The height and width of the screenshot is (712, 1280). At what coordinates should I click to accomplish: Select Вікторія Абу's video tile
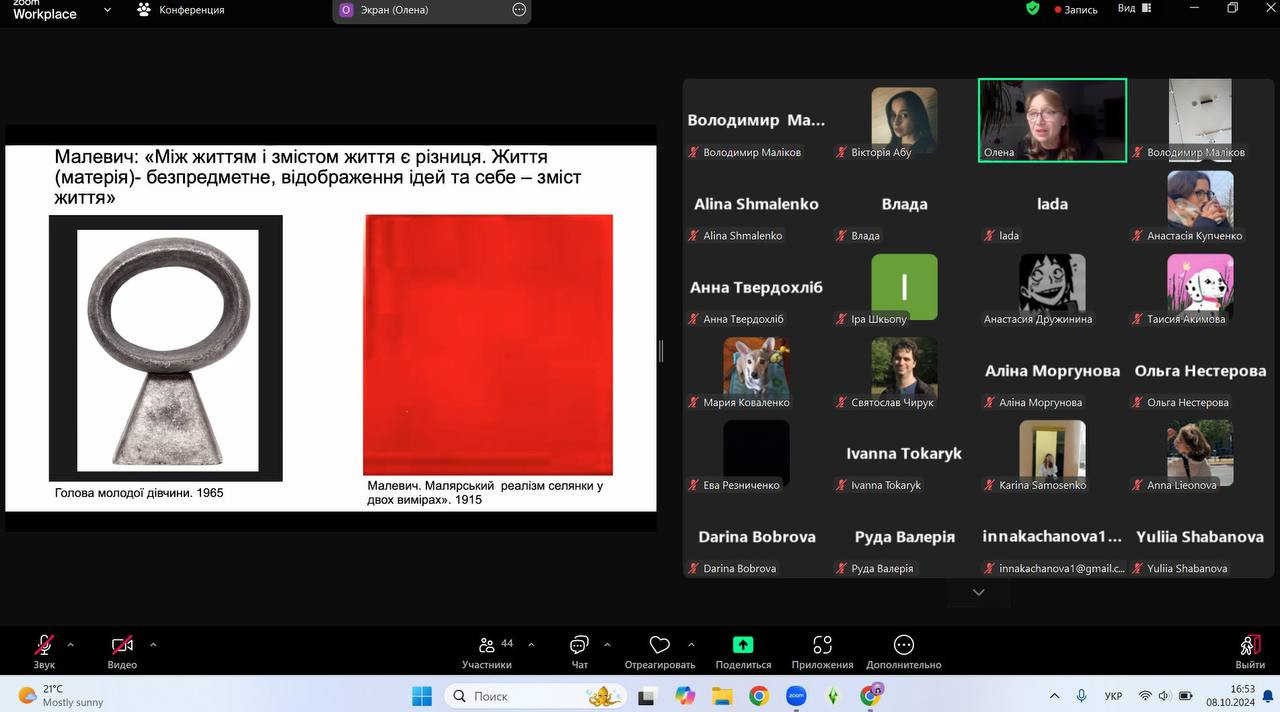[904, 120]
